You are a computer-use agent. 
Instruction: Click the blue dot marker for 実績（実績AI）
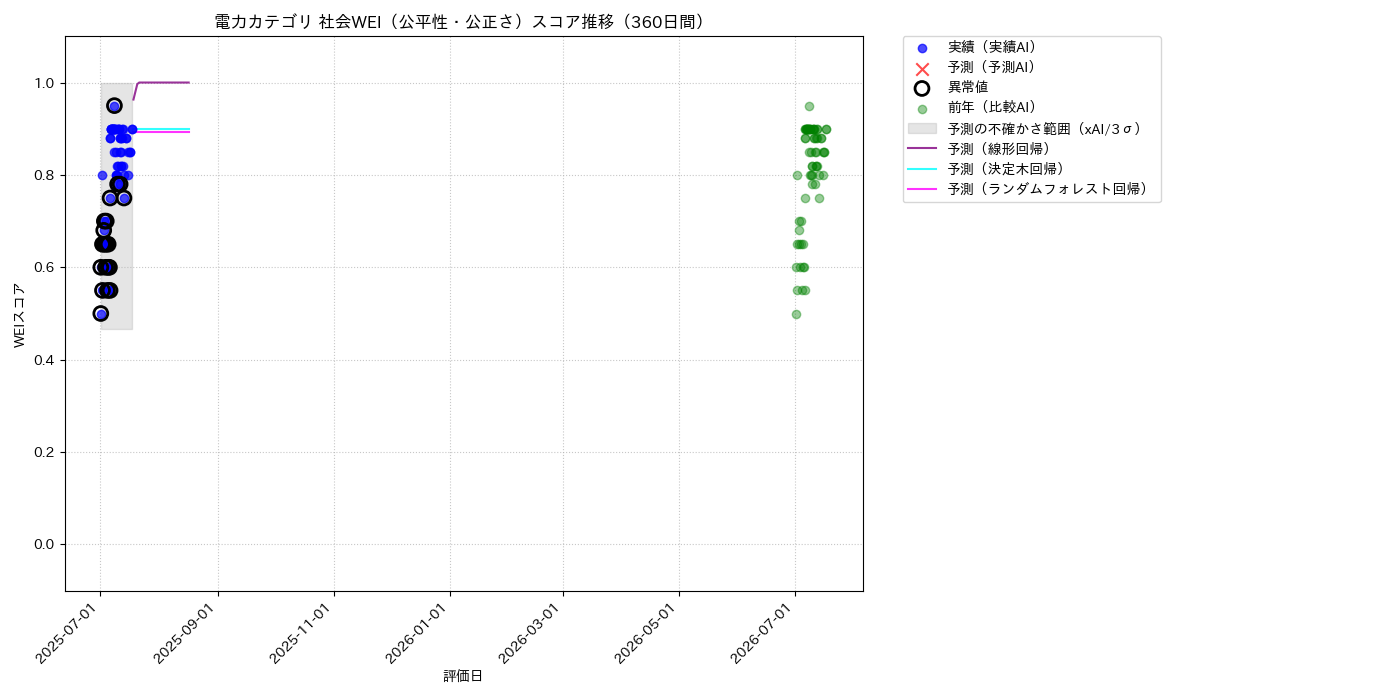coord(922,48)
